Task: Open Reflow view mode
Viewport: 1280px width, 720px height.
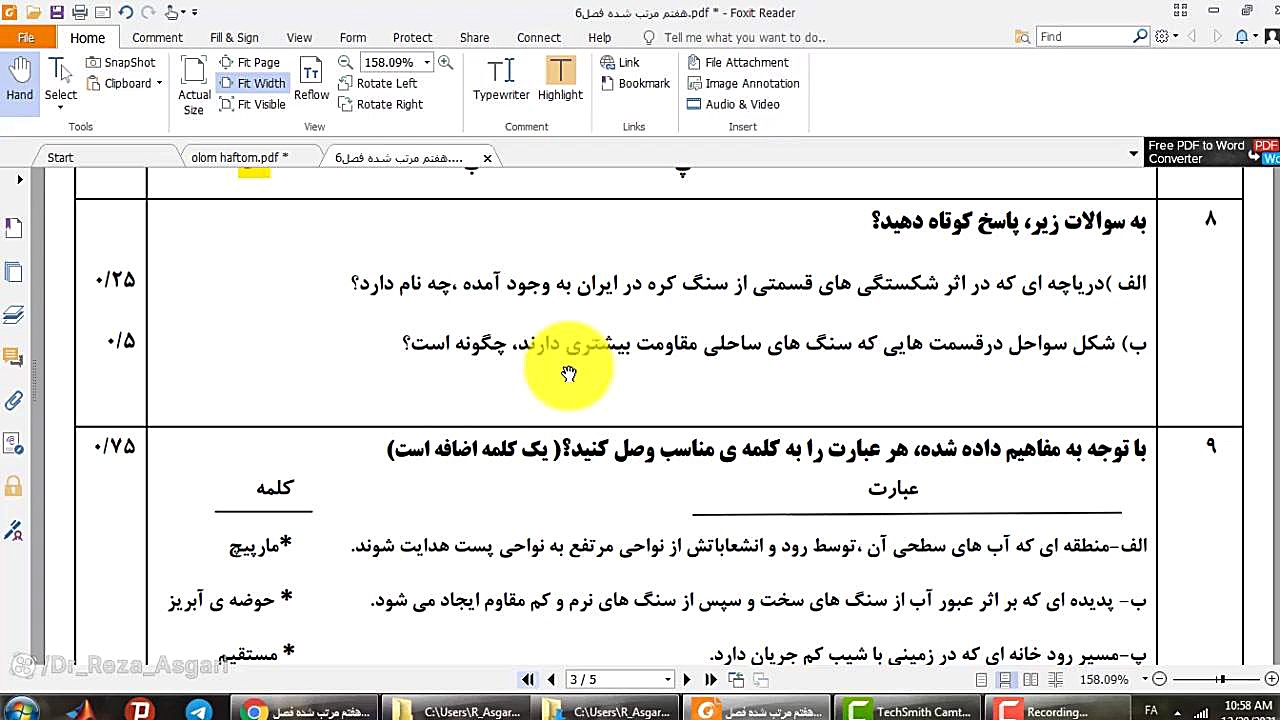Action: (x=311, y=79)
